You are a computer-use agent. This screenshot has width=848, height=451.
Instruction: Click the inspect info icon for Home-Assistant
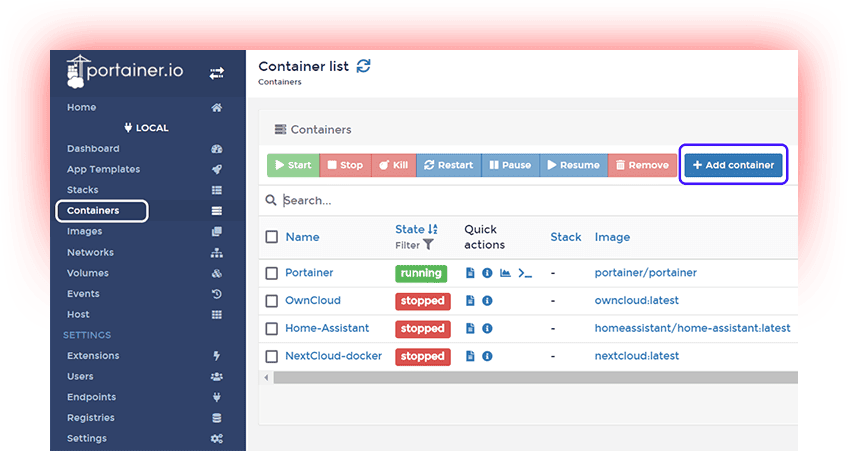pyautogui.click(x=487, y=328)
